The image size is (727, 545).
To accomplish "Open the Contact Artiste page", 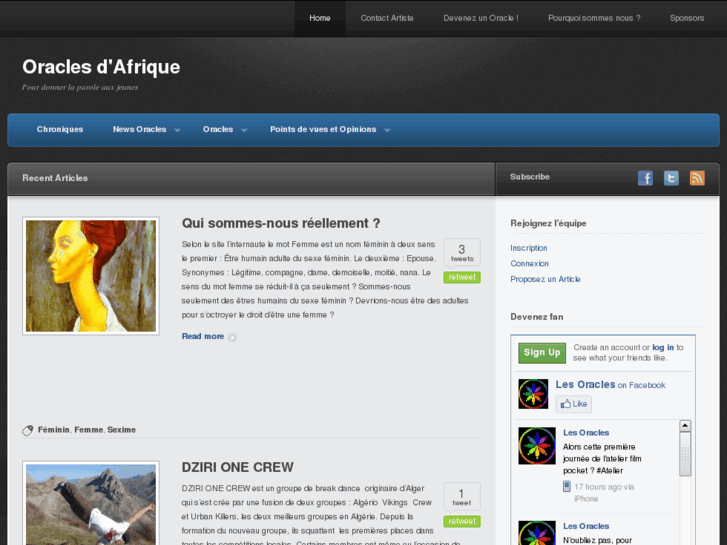I will tap(387, 18).
